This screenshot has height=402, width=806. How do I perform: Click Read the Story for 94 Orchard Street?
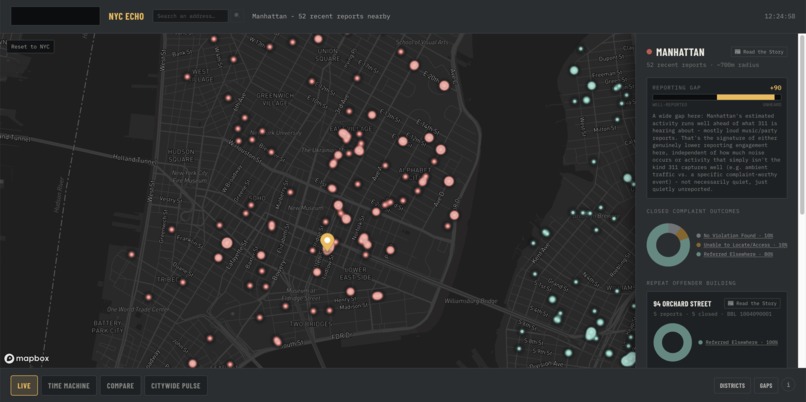pyautogui.click(x=752, y=303)
